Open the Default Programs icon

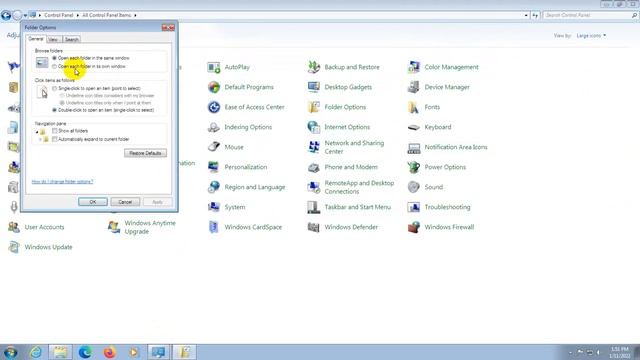click(214, 87)
